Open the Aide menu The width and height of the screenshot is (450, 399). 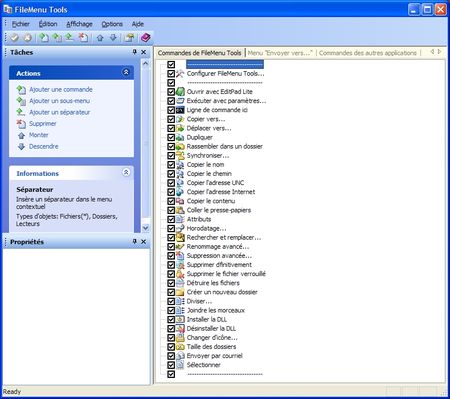click(138, 24)
